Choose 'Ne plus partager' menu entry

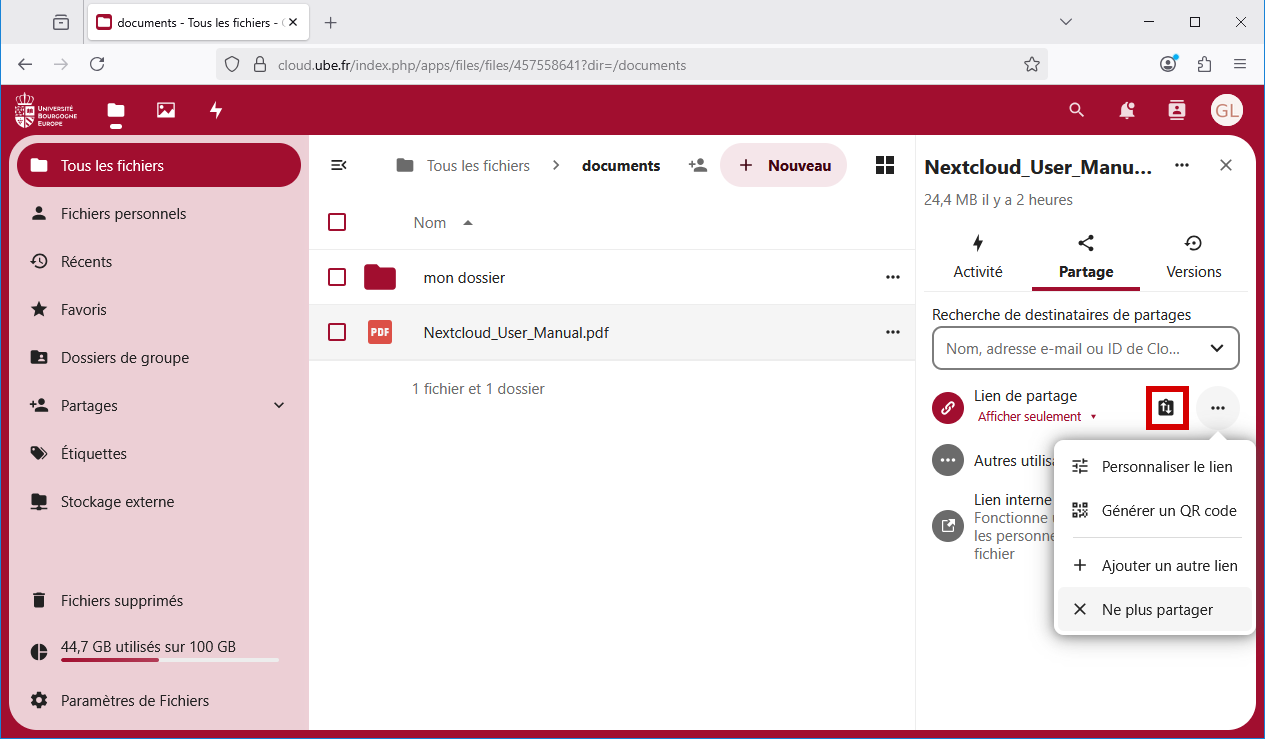1155,609
